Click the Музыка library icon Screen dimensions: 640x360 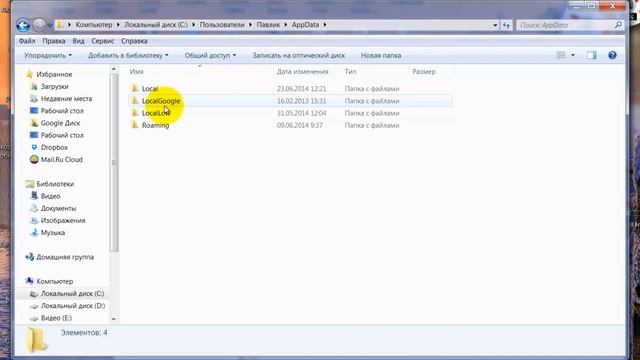click(x=34, y=233)
